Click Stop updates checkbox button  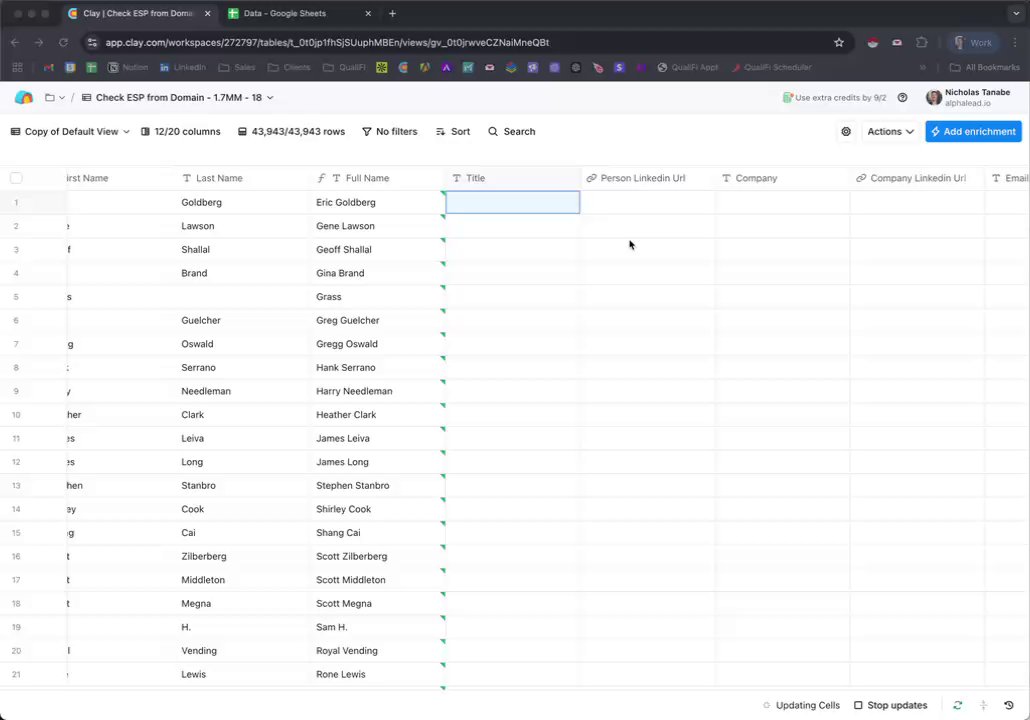click(890, 705)
